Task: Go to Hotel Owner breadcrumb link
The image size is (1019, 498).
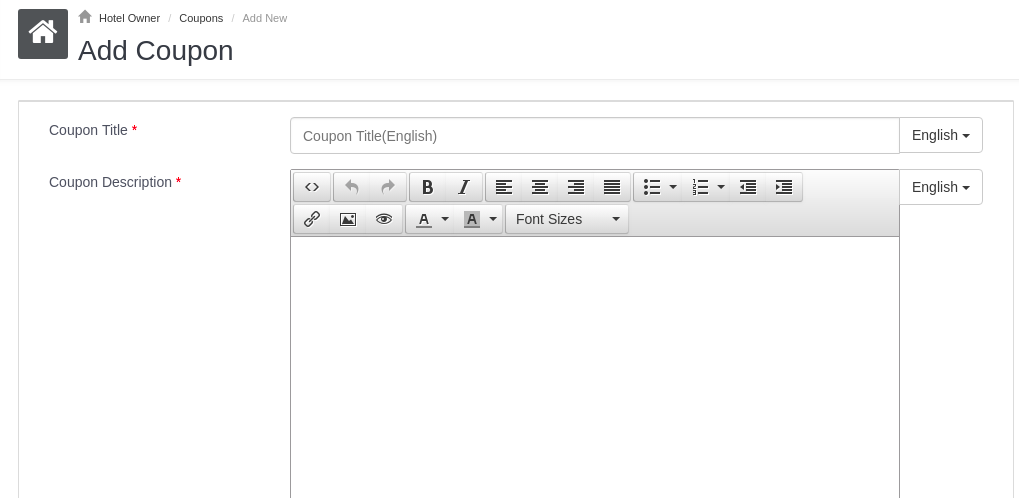Action: pos(129,18)
